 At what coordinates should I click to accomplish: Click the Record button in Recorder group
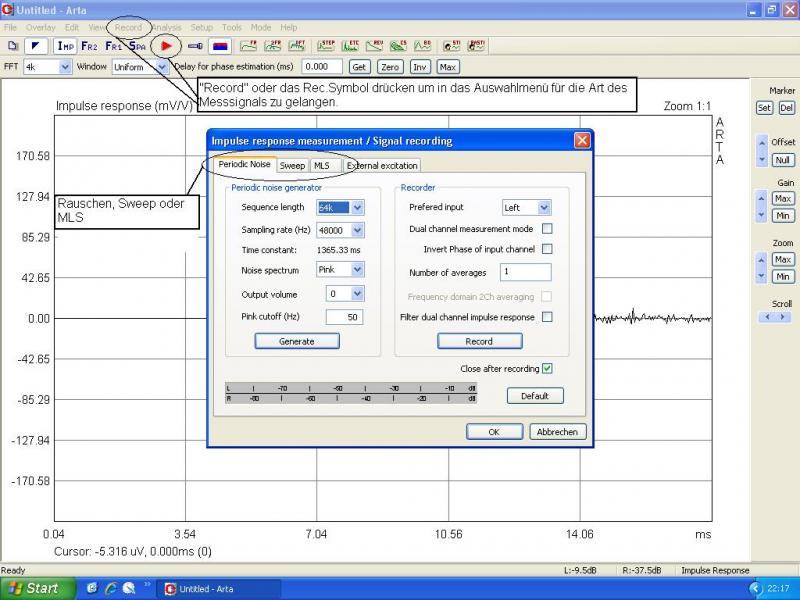coord(479,341)
